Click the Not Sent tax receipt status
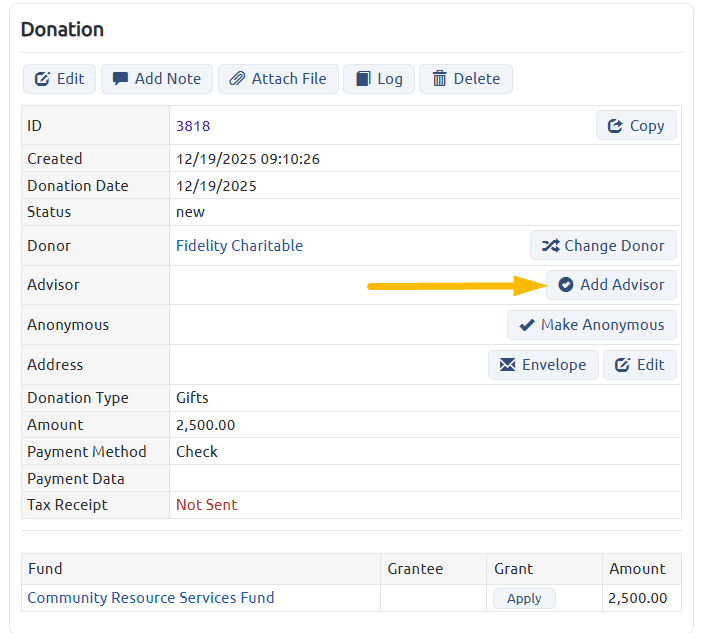The height and width of the screenshot is (633, 702). [206, 505]
